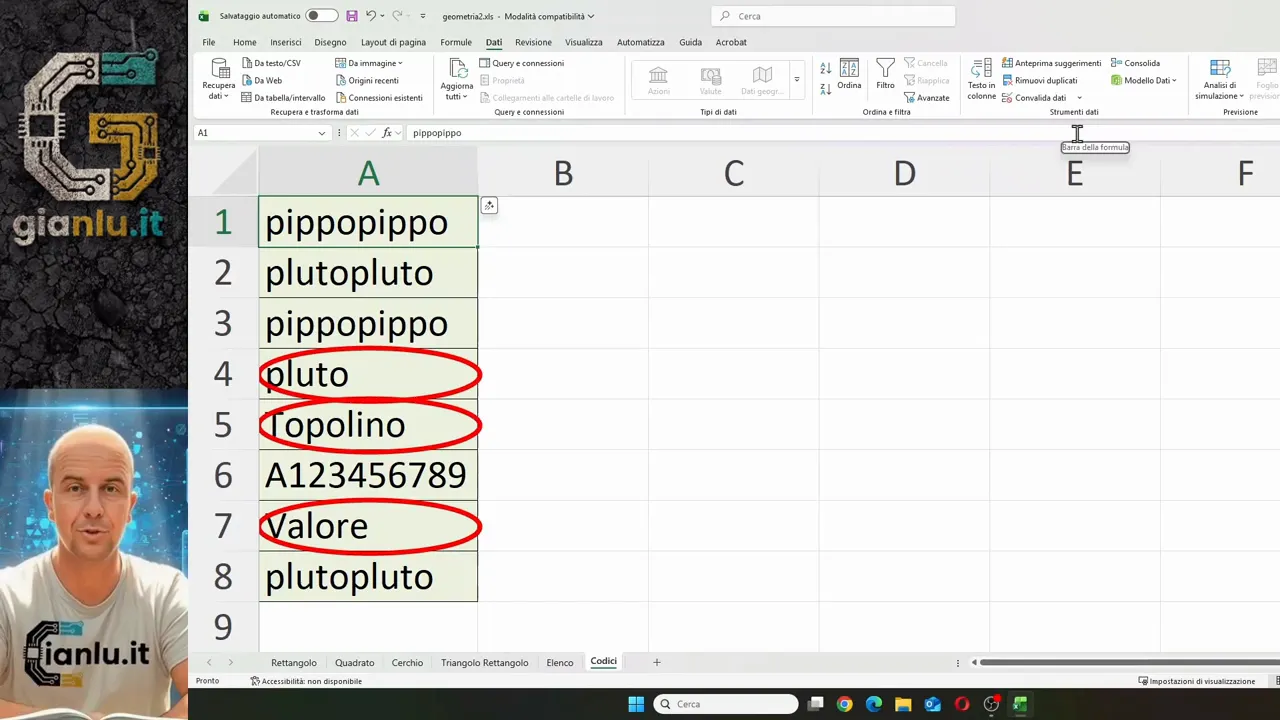Open Recupera dati menu
Viewport: 1280px width, 720px height.
pos(219,79)
